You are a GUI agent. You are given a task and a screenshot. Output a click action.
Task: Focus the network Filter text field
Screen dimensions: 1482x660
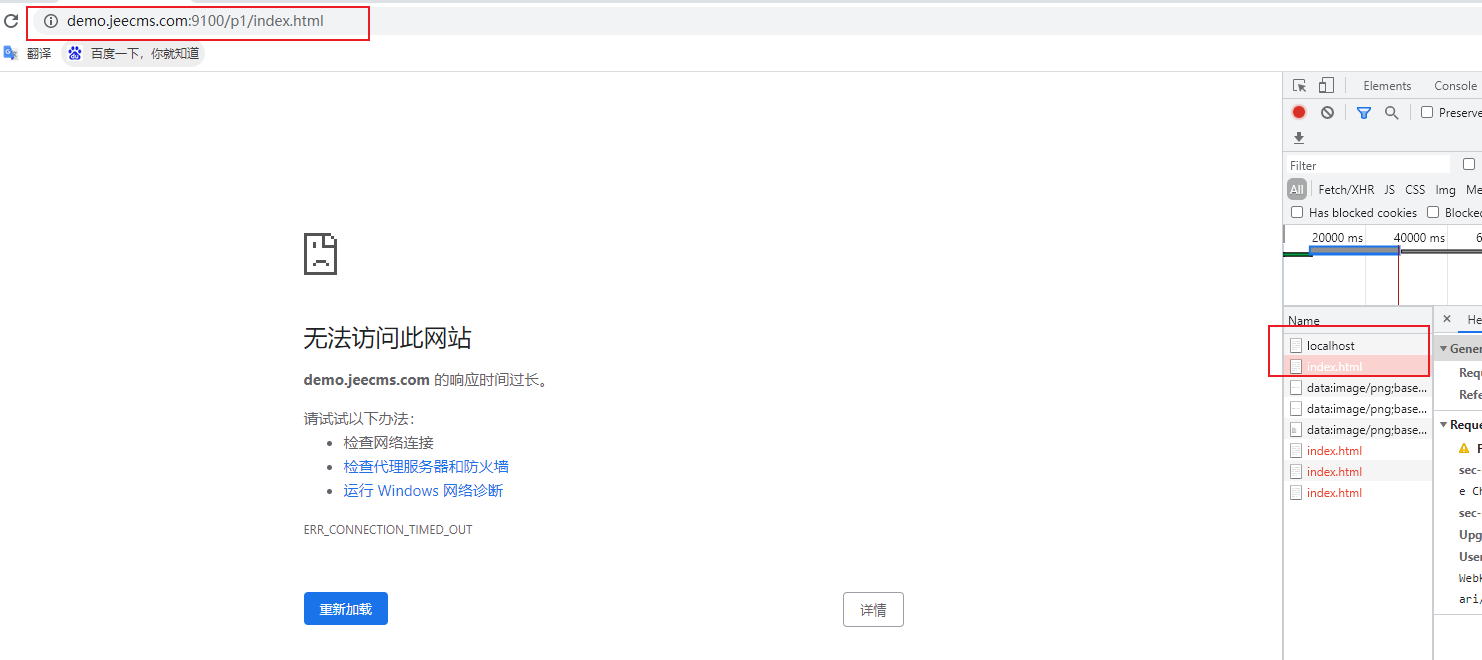tap(1367, 165)
